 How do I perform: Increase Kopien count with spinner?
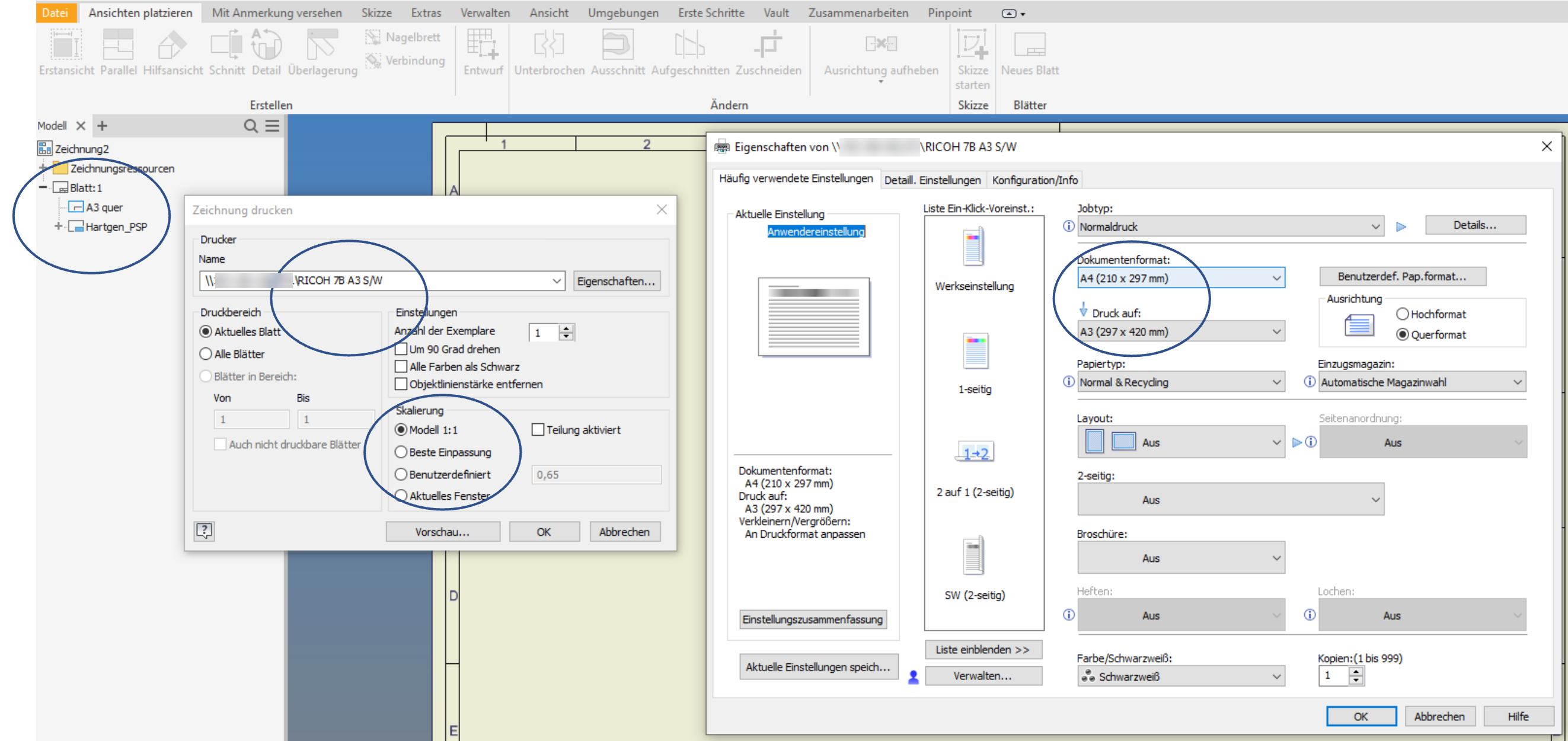pos(1356,671)
